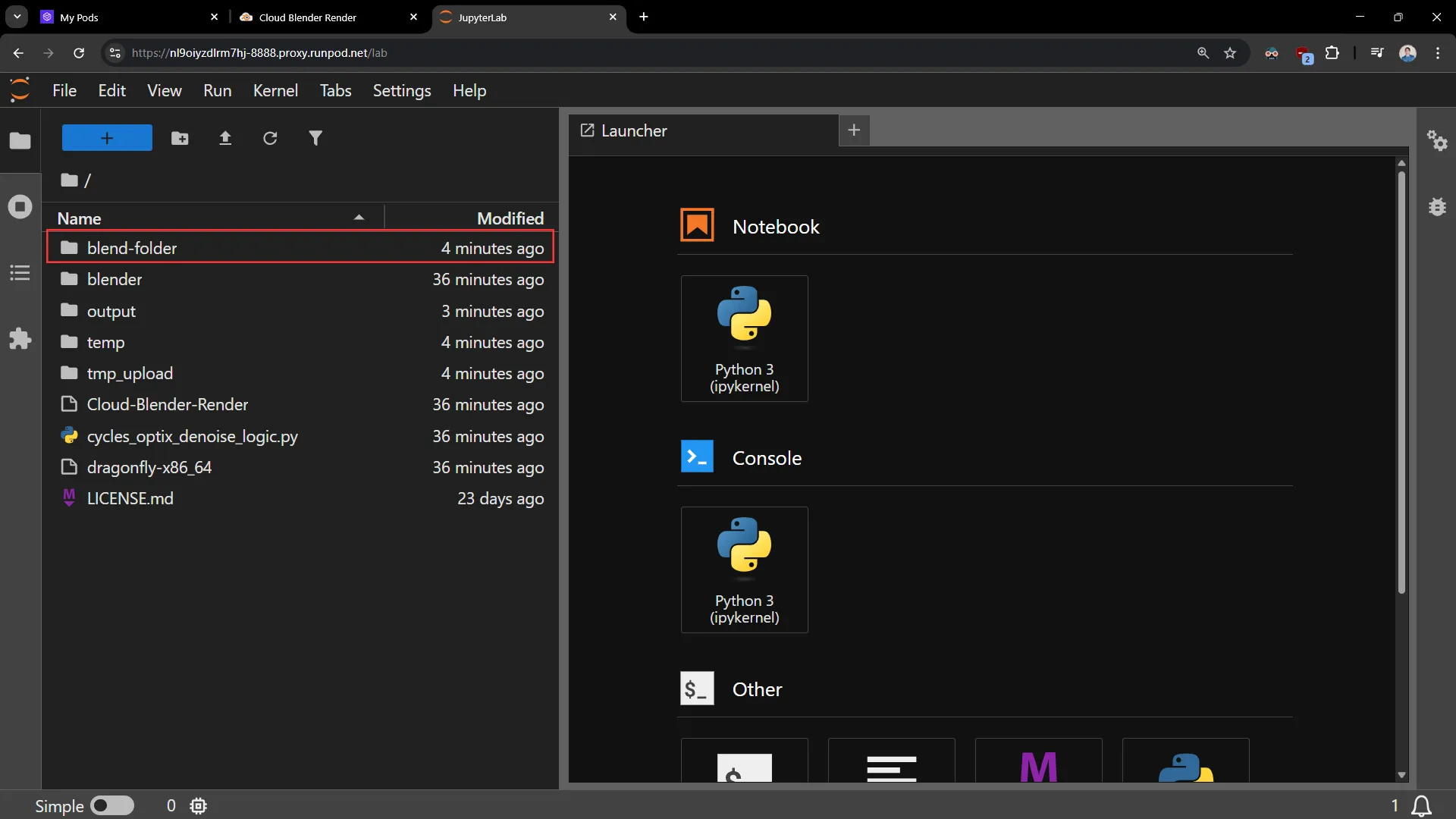Open the Kernel menu
This screenshot has width=1456, height=819.
pos(275,91)
